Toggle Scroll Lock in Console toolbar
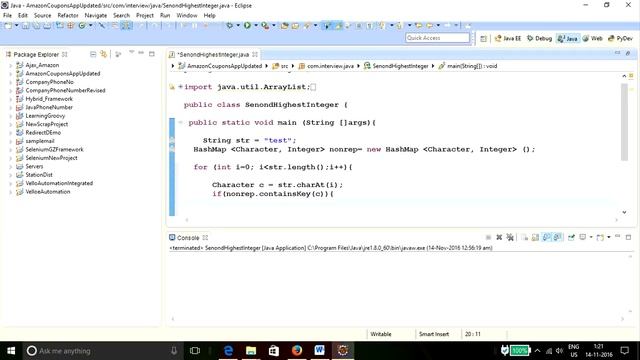The width and height of the screenshot is (640, 360). tap(535, 238)
